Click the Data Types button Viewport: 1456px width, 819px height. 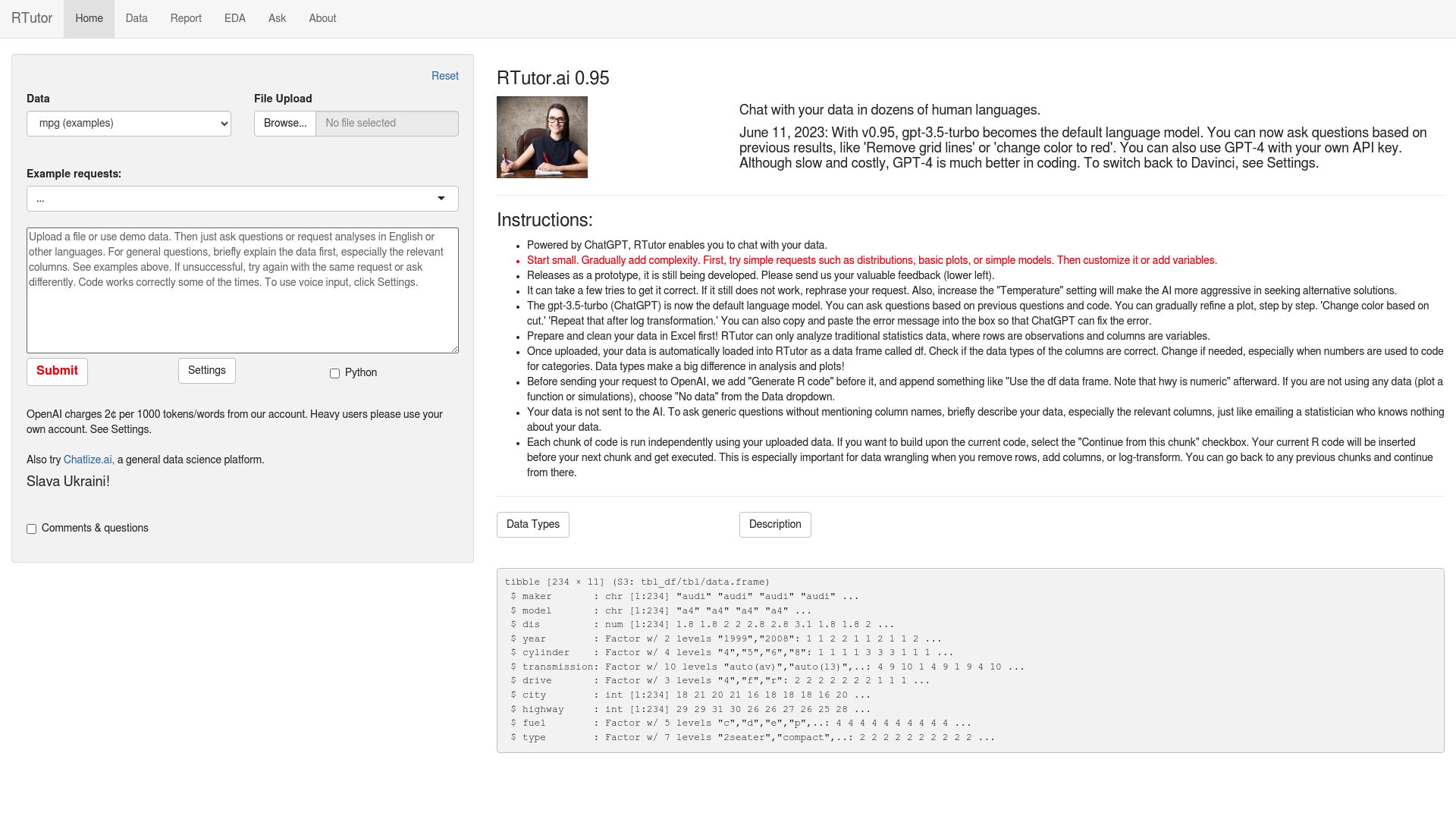[x=532, y=525]
